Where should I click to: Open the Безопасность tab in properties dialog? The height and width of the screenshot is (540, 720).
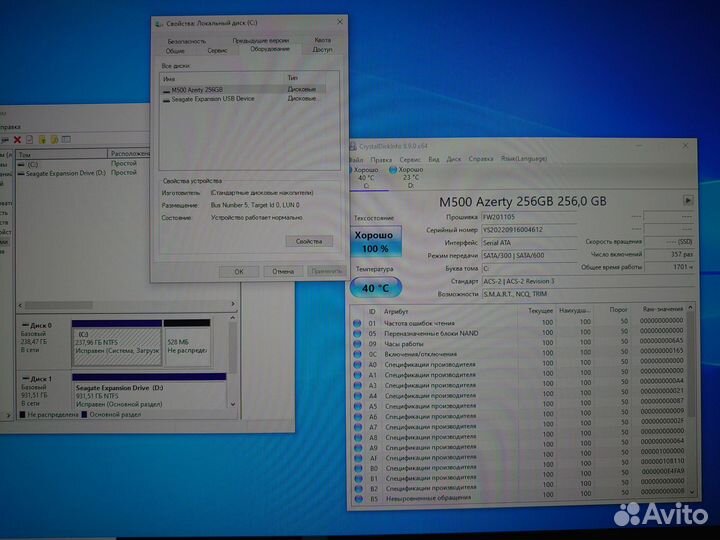(186, 41)
